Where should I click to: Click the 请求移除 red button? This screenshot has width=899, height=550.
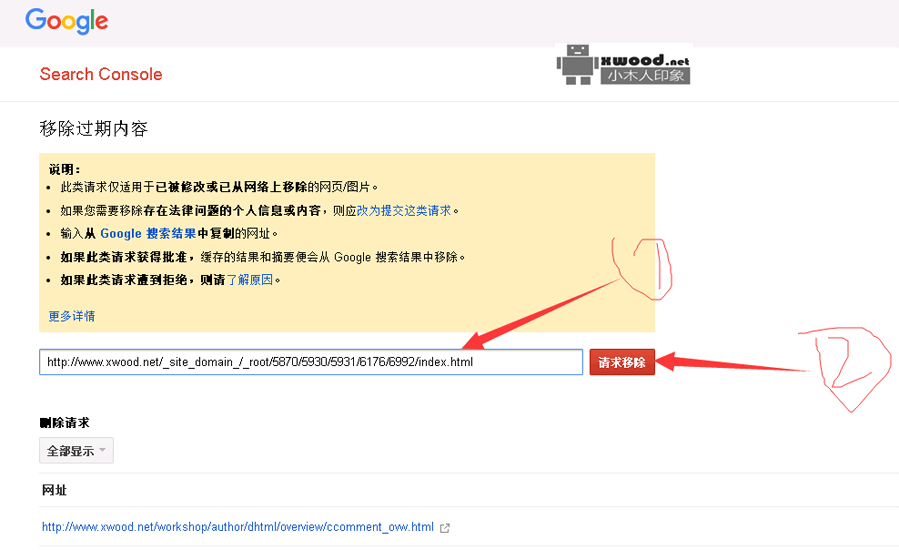click(x=622, y=362)
